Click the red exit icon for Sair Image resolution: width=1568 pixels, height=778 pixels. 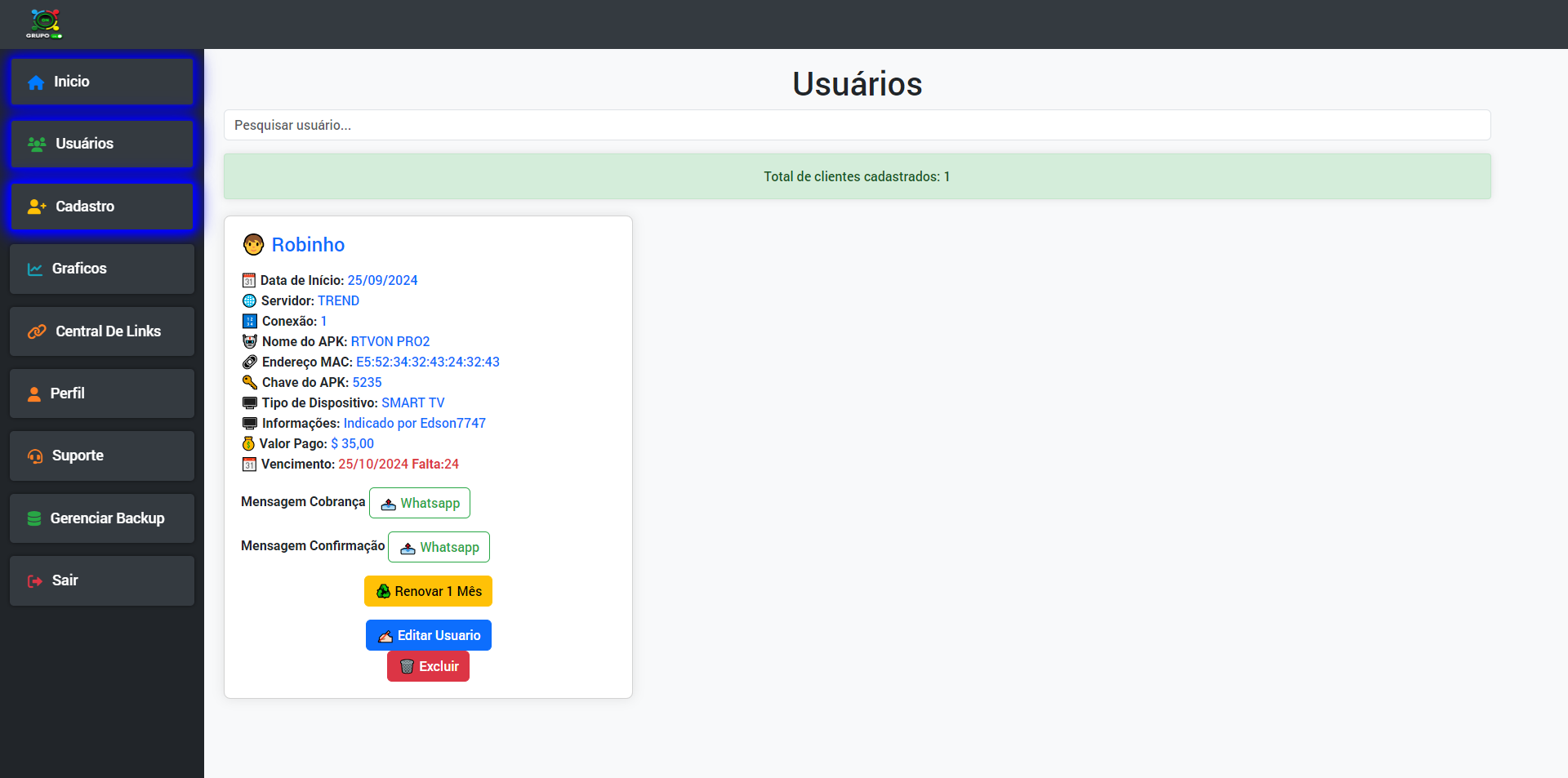click(x=35, y=581)
